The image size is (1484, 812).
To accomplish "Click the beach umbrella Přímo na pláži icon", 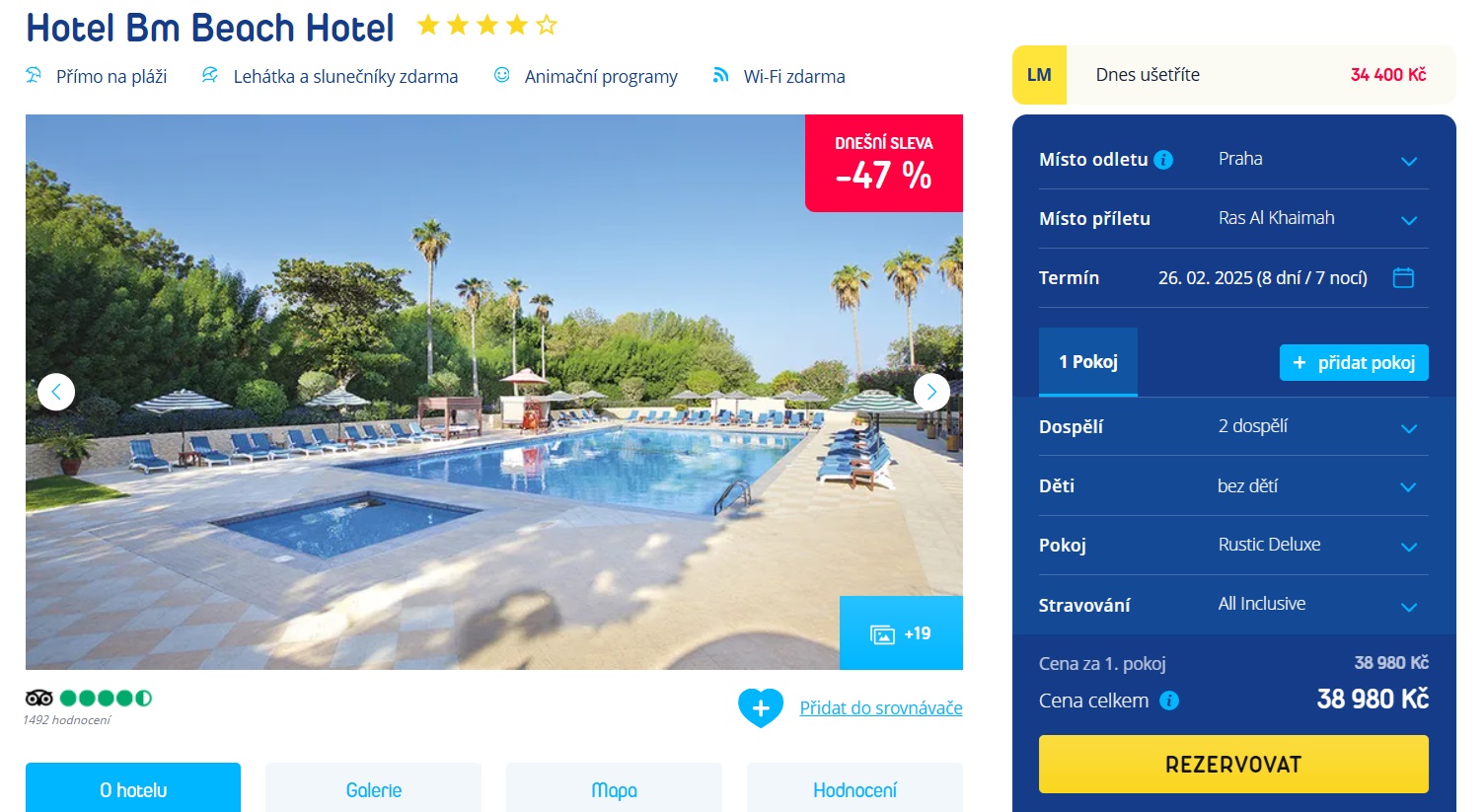I will point(34,75).
